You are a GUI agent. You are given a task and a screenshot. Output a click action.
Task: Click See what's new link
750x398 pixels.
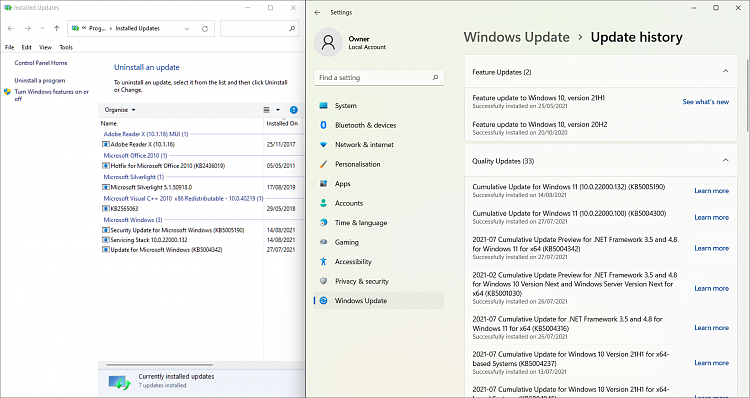point(706,102)
